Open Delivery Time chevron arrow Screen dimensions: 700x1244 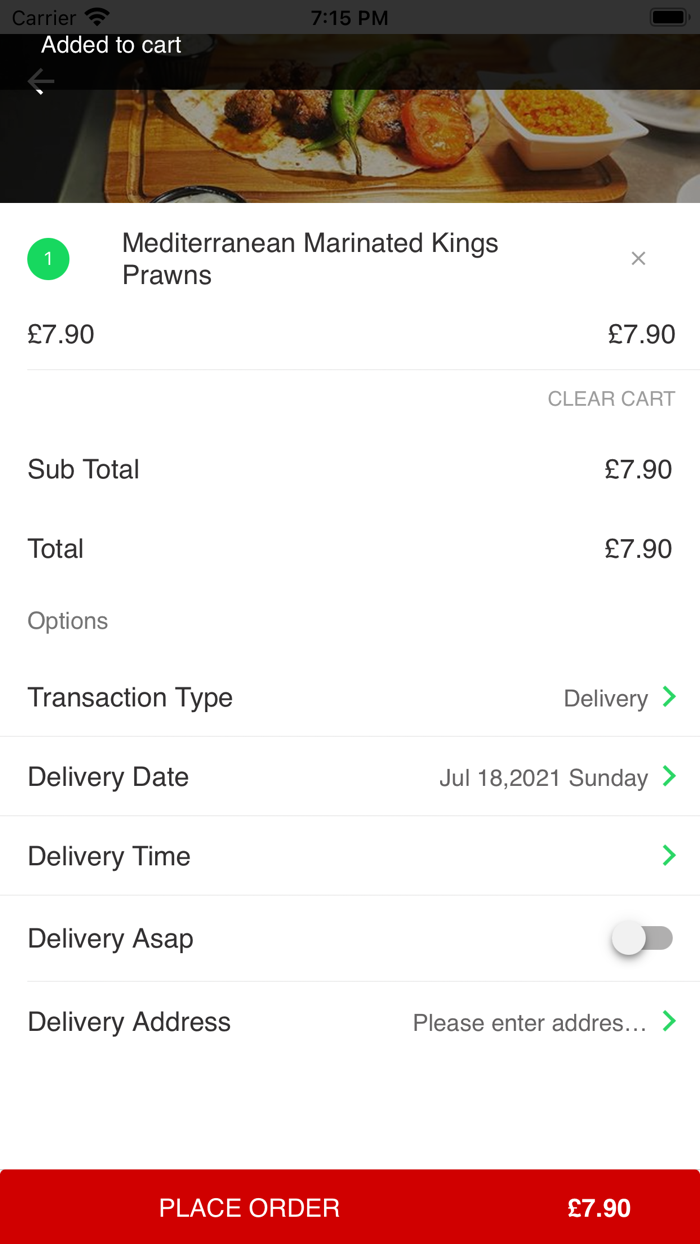tap(669, 856)
